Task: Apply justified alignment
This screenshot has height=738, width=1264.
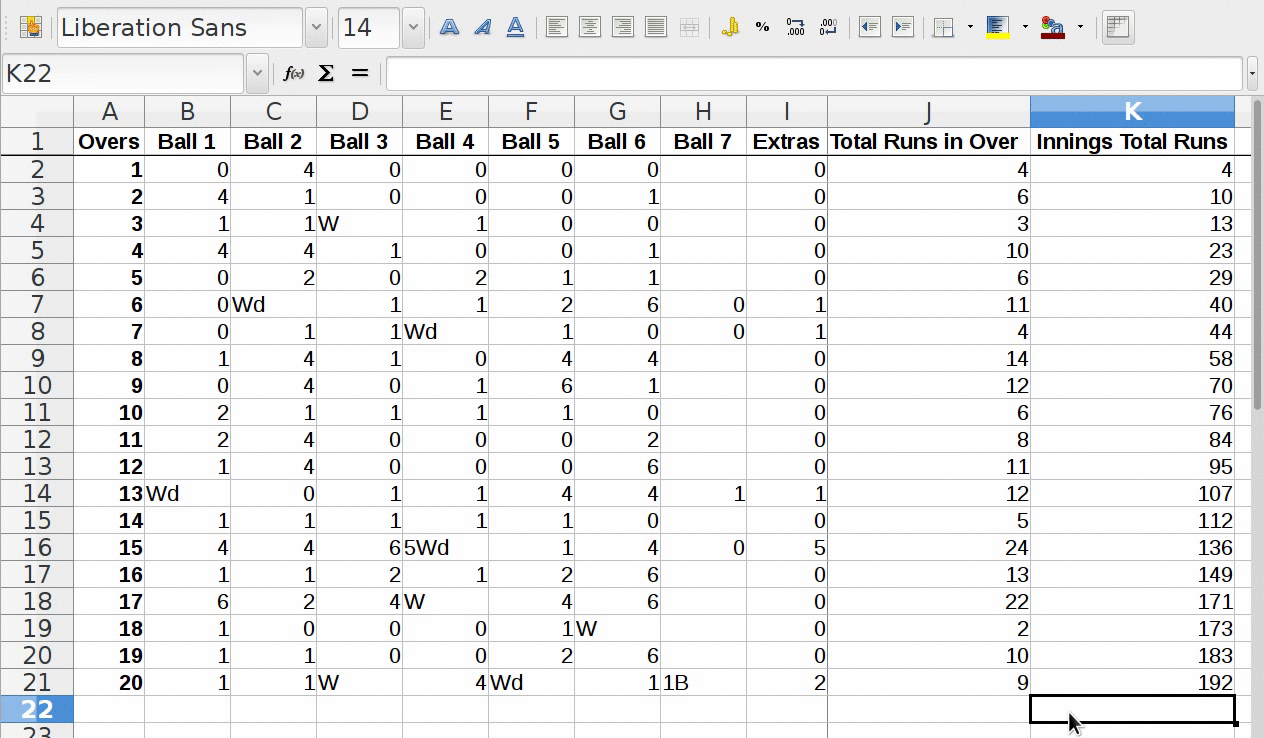Action: coord(656,28)
